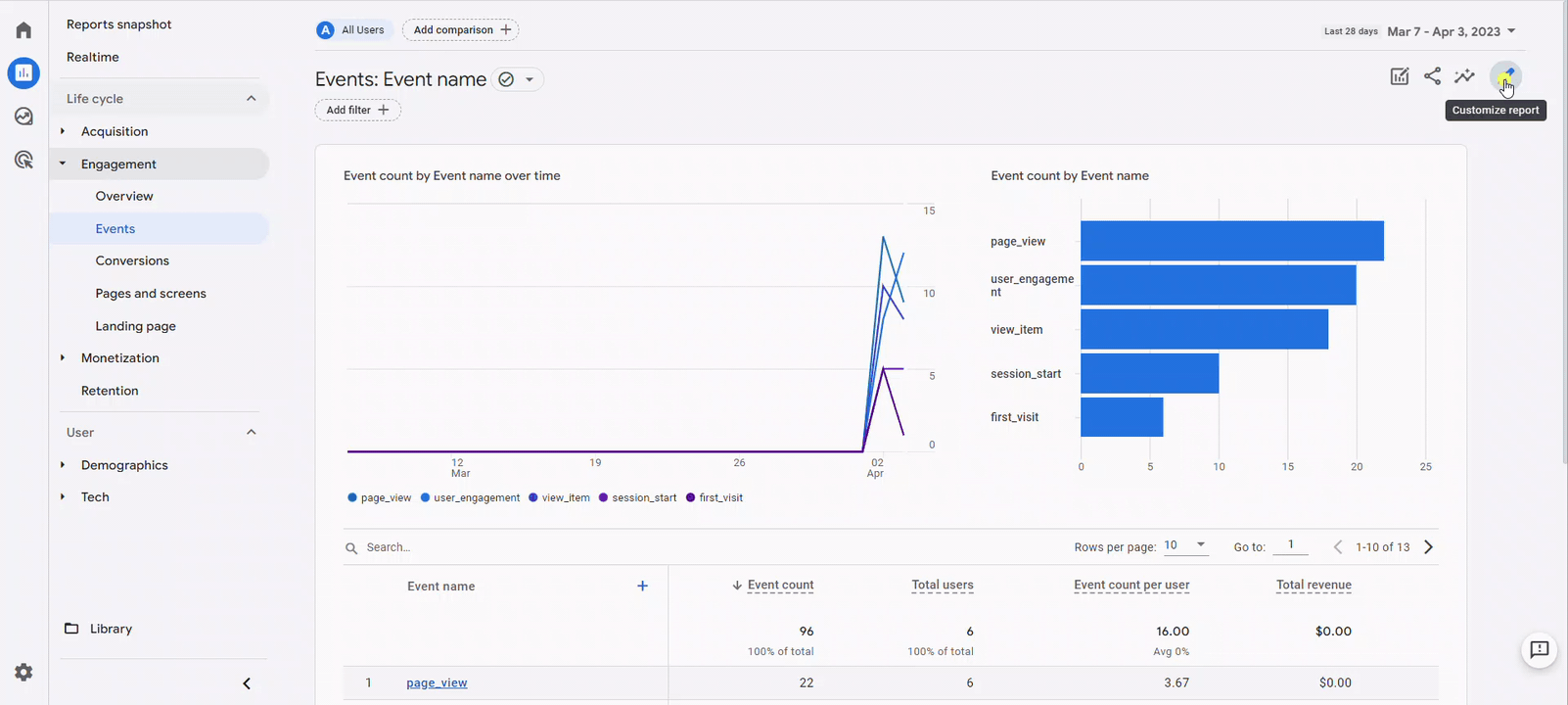
Task: Click the feedback icon at bottom right
Action: tap(1539, 649)
